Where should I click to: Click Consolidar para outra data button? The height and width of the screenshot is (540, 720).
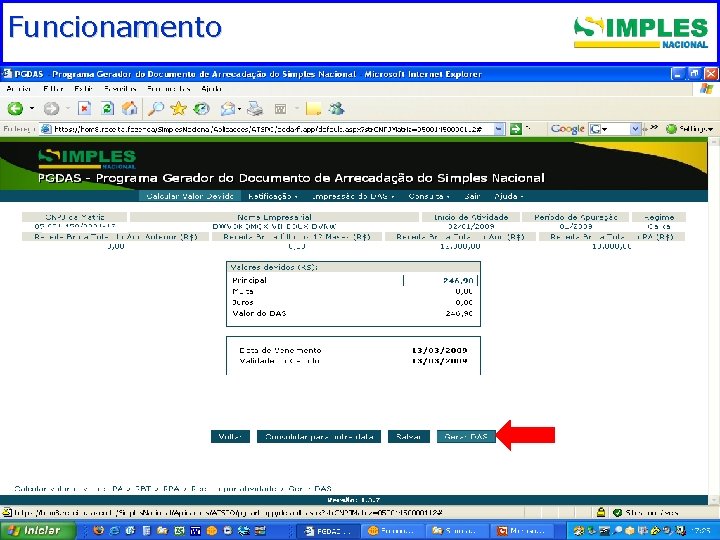[x=319, y=437]
